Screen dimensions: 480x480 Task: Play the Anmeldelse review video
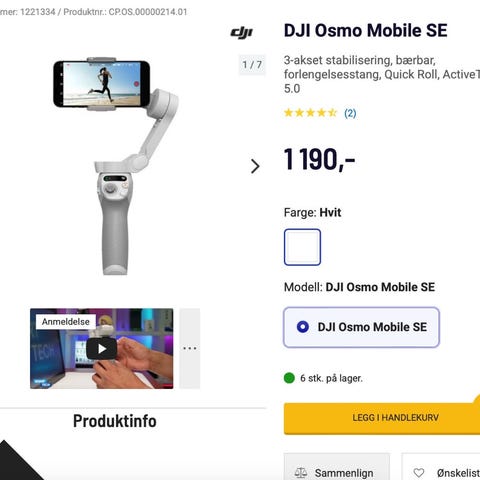pos(101,348)
